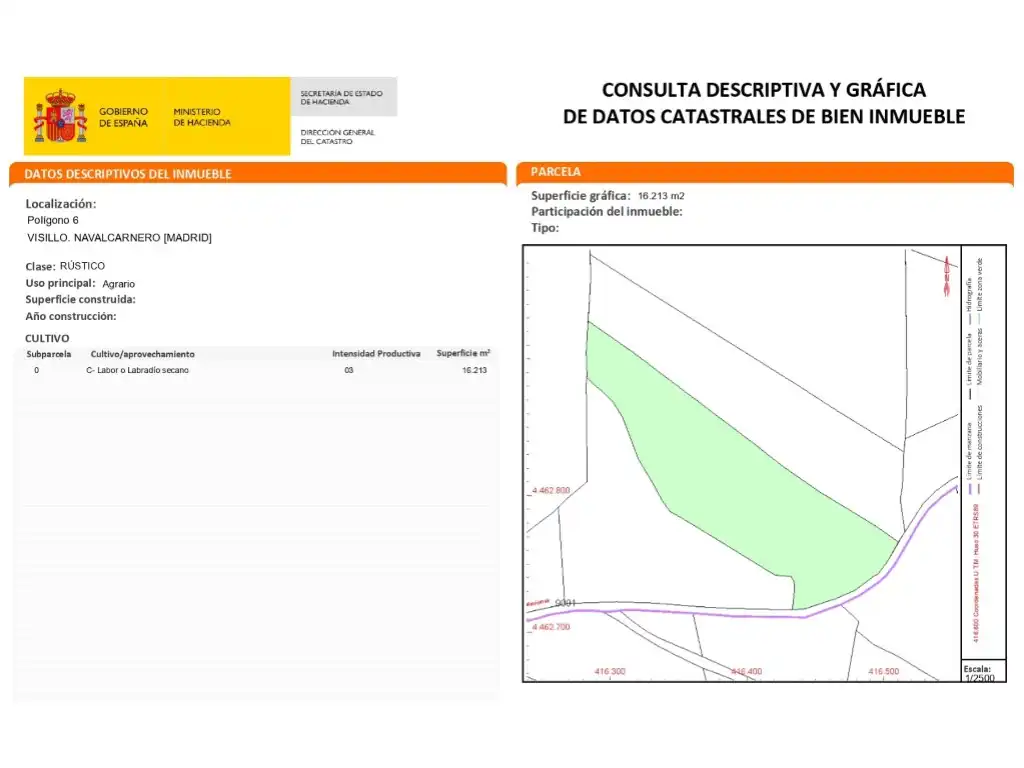1024x768 pixels.
Task: Click the "Subparcela" column header
Action: coord(49,354)
